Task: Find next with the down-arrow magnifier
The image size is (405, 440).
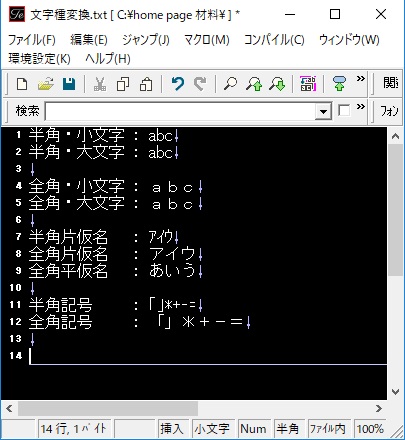Action: [x=277, y=84]
